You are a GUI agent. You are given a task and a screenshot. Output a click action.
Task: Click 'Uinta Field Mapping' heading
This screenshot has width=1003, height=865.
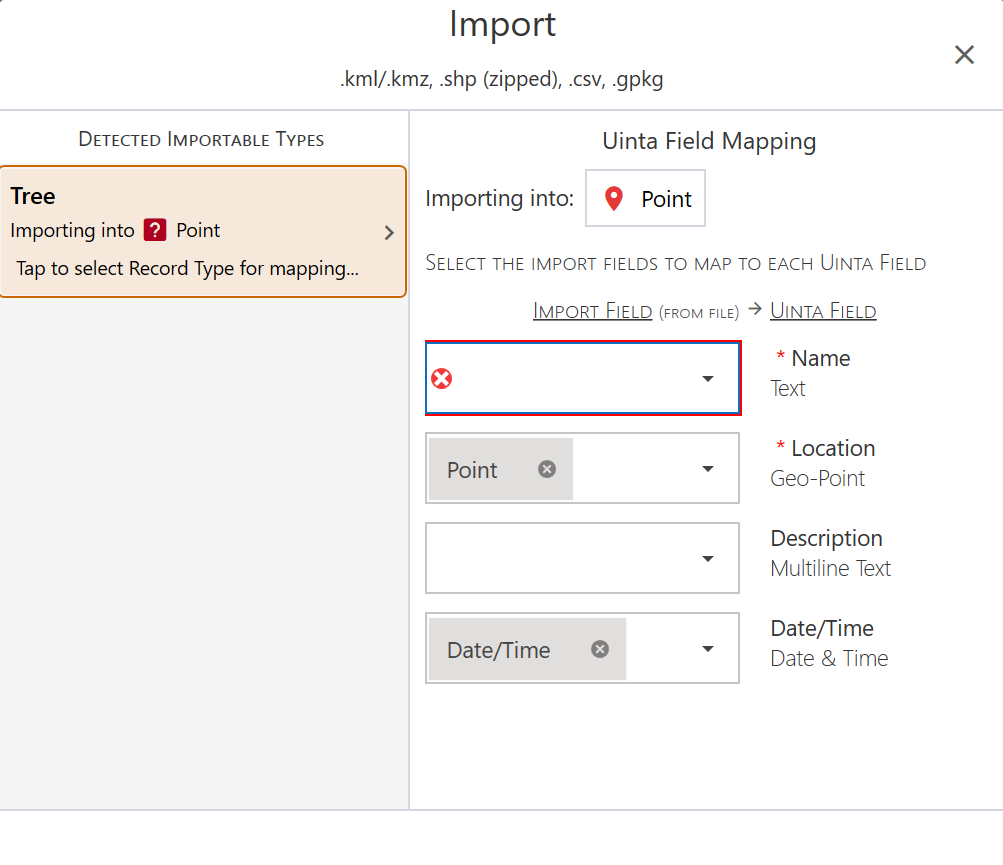click(x=709, y=141)
